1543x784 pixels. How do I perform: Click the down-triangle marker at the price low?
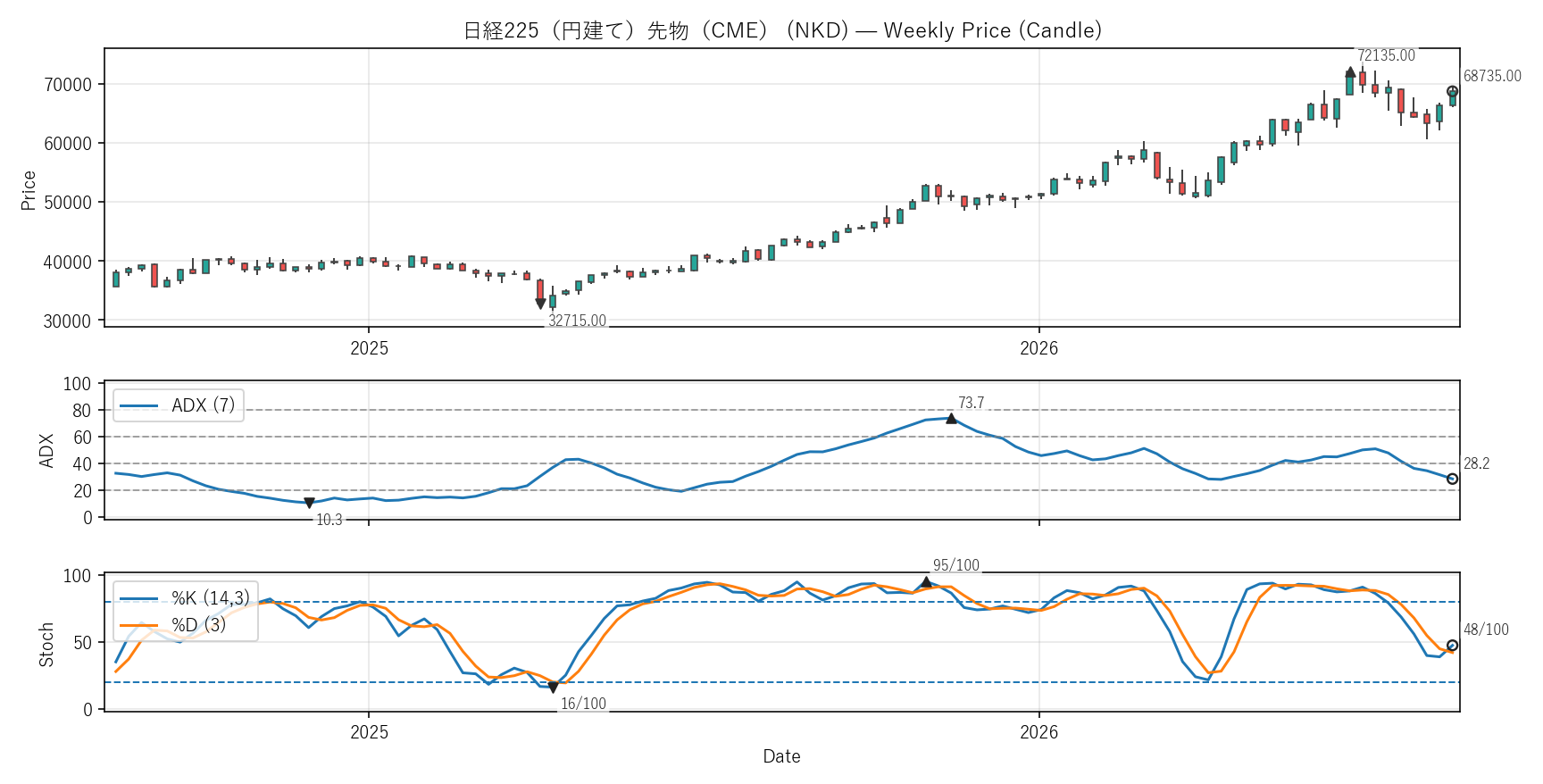pyautogui.click(x=540, y=304)
